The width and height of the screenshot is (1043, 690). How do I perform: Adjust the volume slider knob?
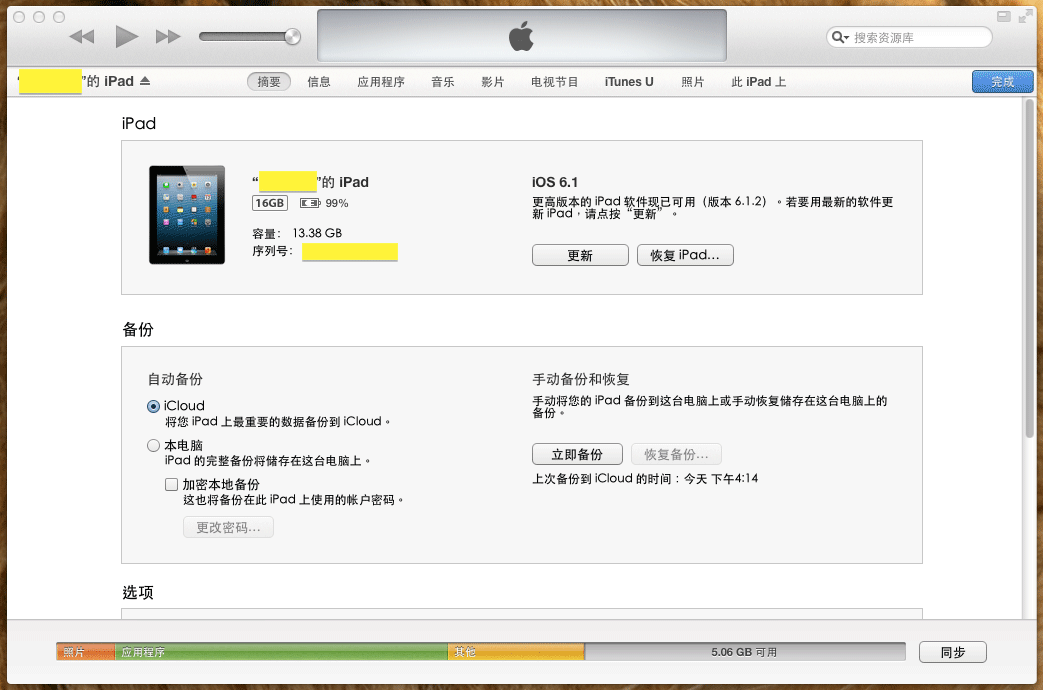pyautogui.click(x=293, y=37)
